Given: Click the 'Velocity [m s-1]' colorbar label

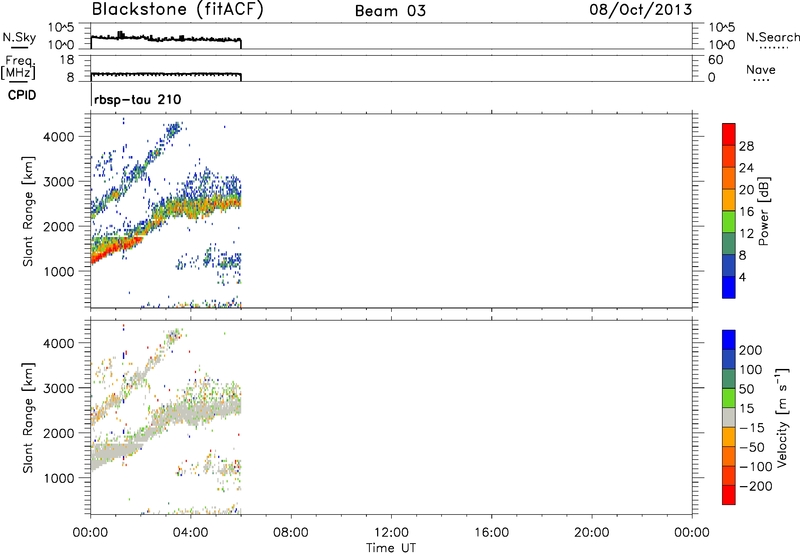Looking at the screenshot, I should click(x=782, y=417).
